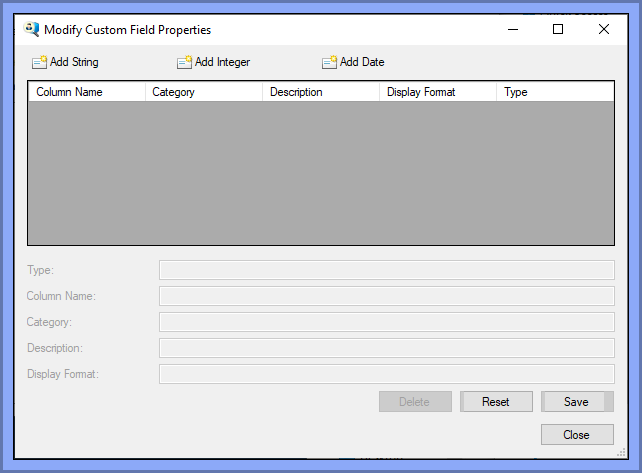642x473 pixels.
Task: Sort by Display Format column header
Action: (438, 92)
